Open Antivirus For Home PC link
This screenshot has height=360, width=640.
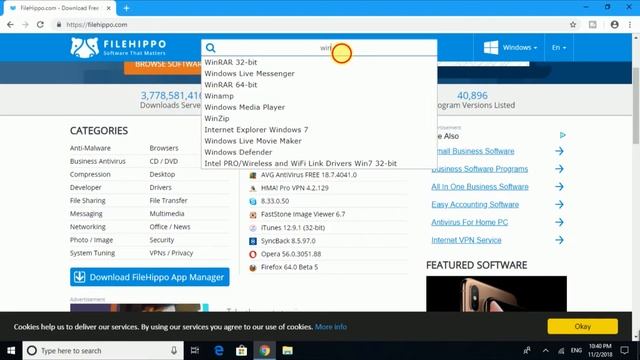pyautogui.click(x=469, y=222)
